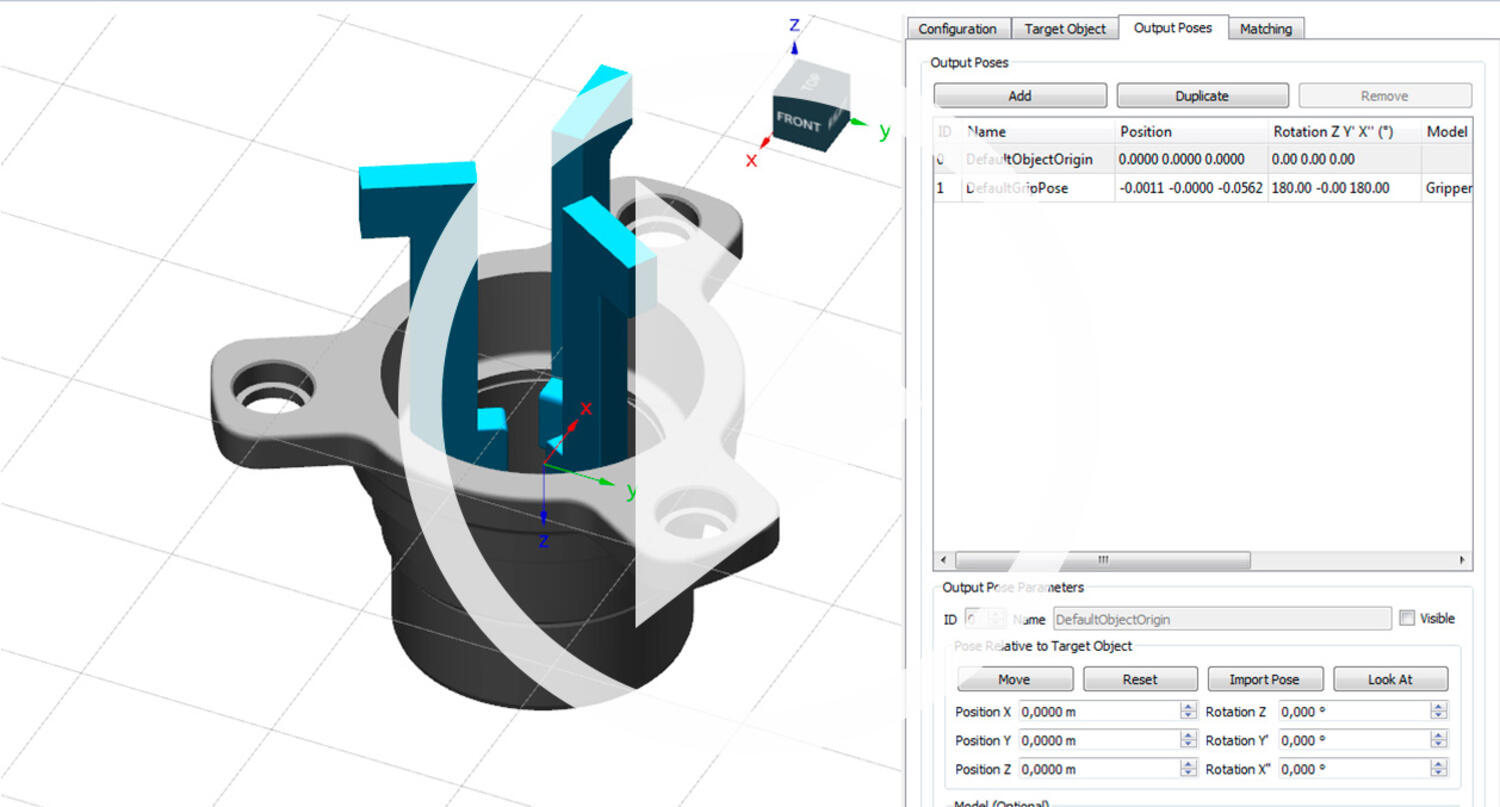Click the Move pose button
Image resolution: width=1500 pixels, height=807 pixels.
[x=1014, y=680]
